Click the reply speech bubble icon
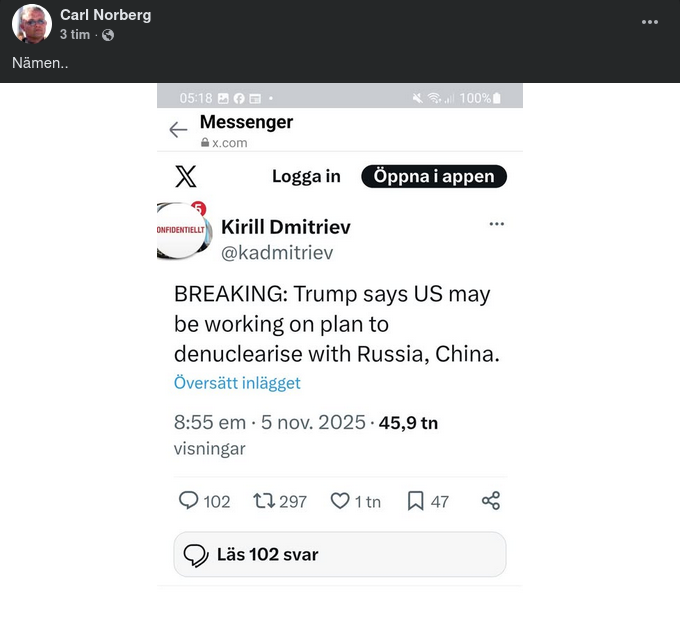 pyautogui.click(x=189, y=501)
